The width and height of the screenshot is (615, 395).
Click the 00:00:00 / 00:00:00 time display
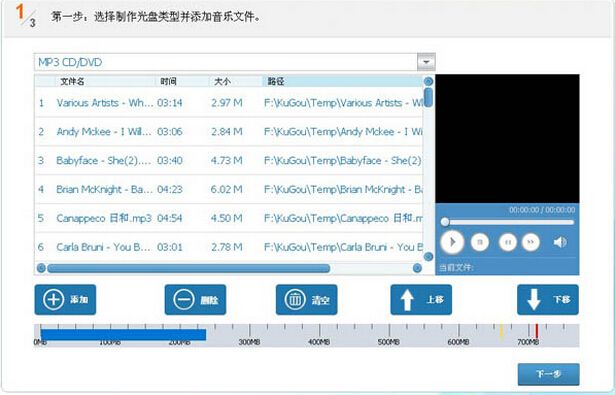pyautogui.click(x=542, y=210)
